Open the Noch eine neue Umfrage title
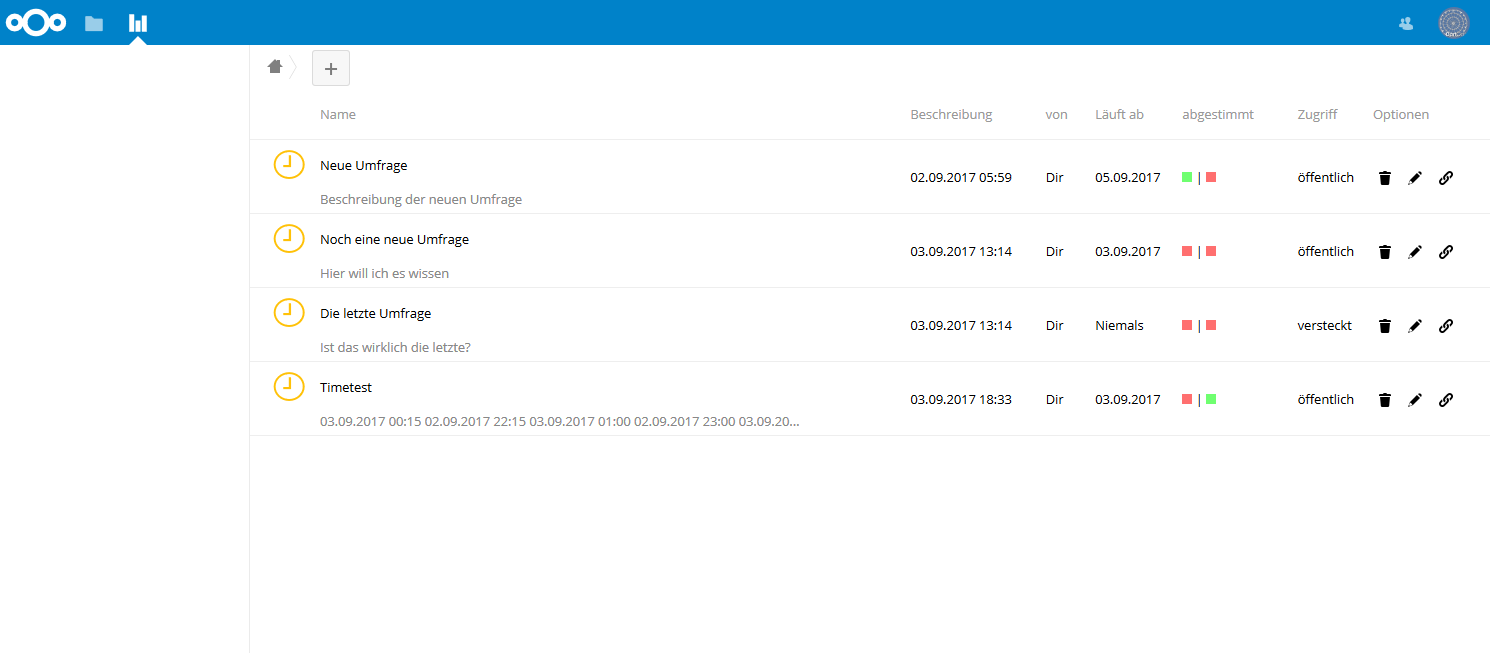The image size is (1490, 653). [395, 240]
